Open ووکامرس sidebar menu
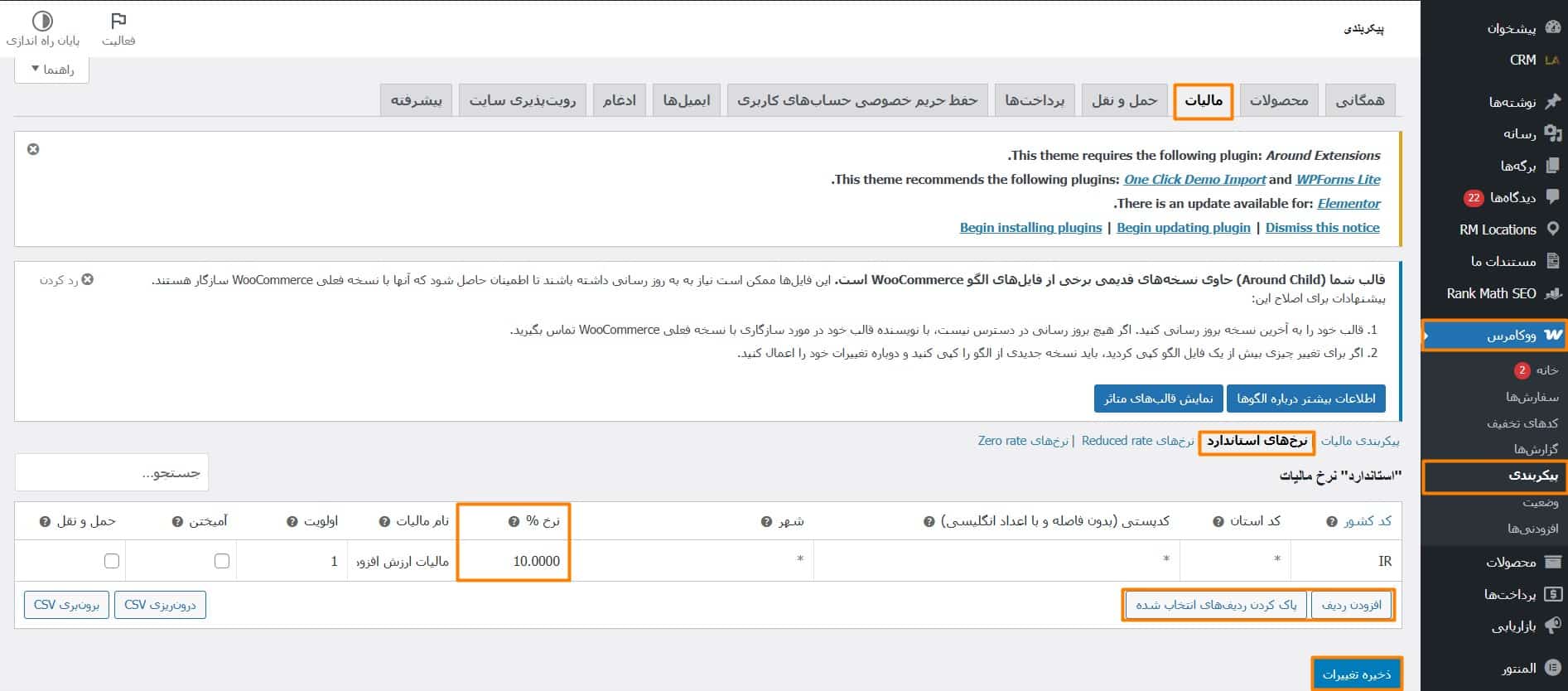 [1494, 336]
